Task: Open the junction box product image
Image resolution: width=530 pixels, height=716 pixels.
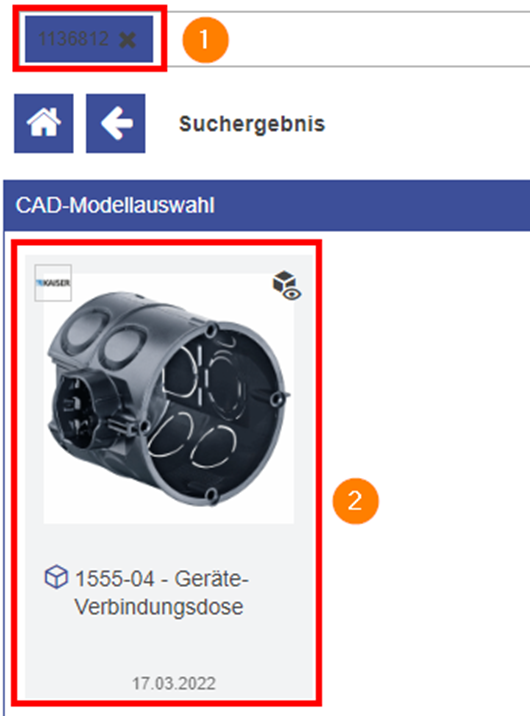Action: [169, 398]
